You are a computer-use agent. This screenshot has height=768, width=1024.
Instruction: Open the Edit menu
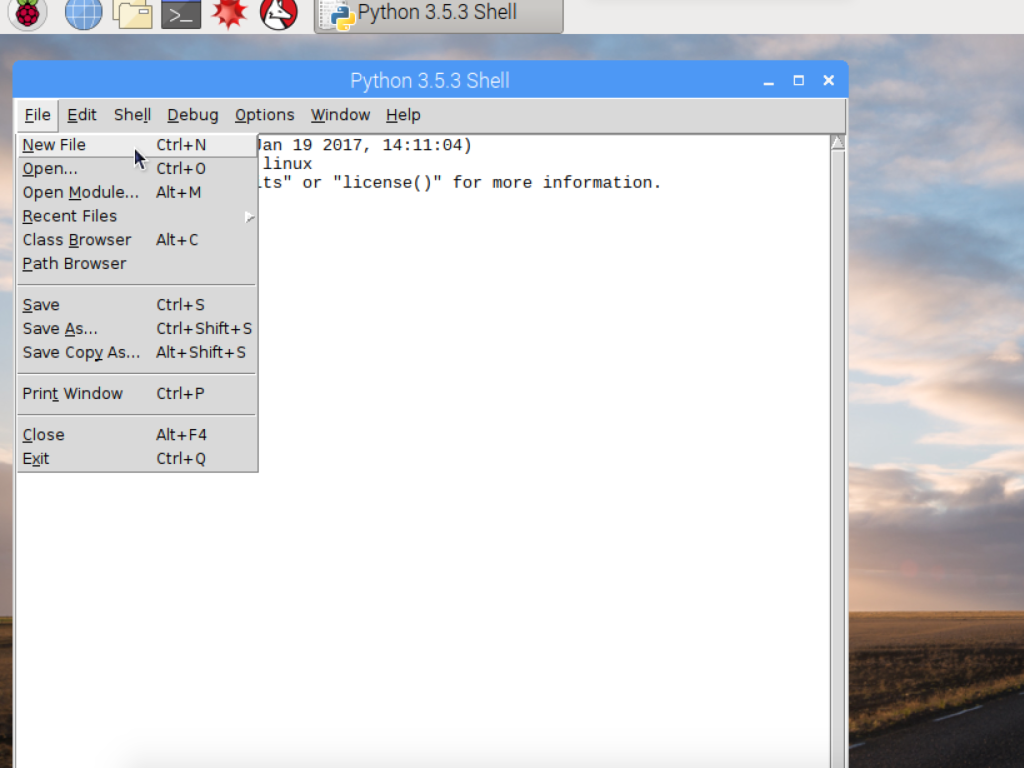[82, 116]
